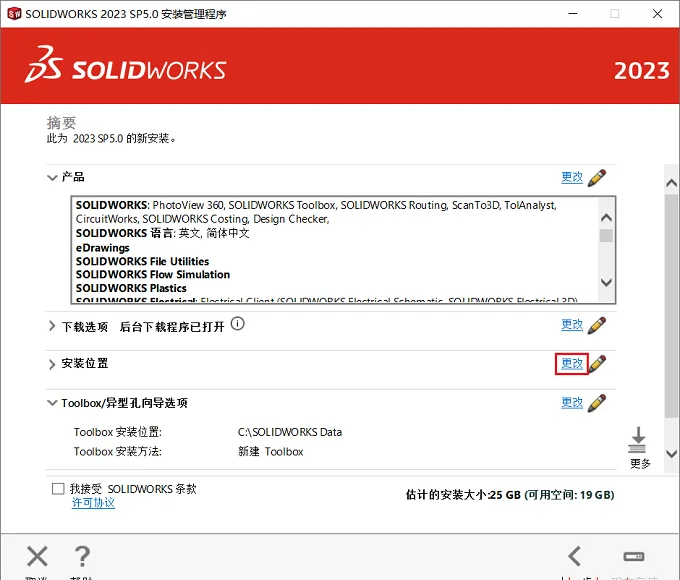Collapse the Toolbox/异型孔向导选项 section
The image size is (680, 580).
pyautogui.click(x=52, y=403)
